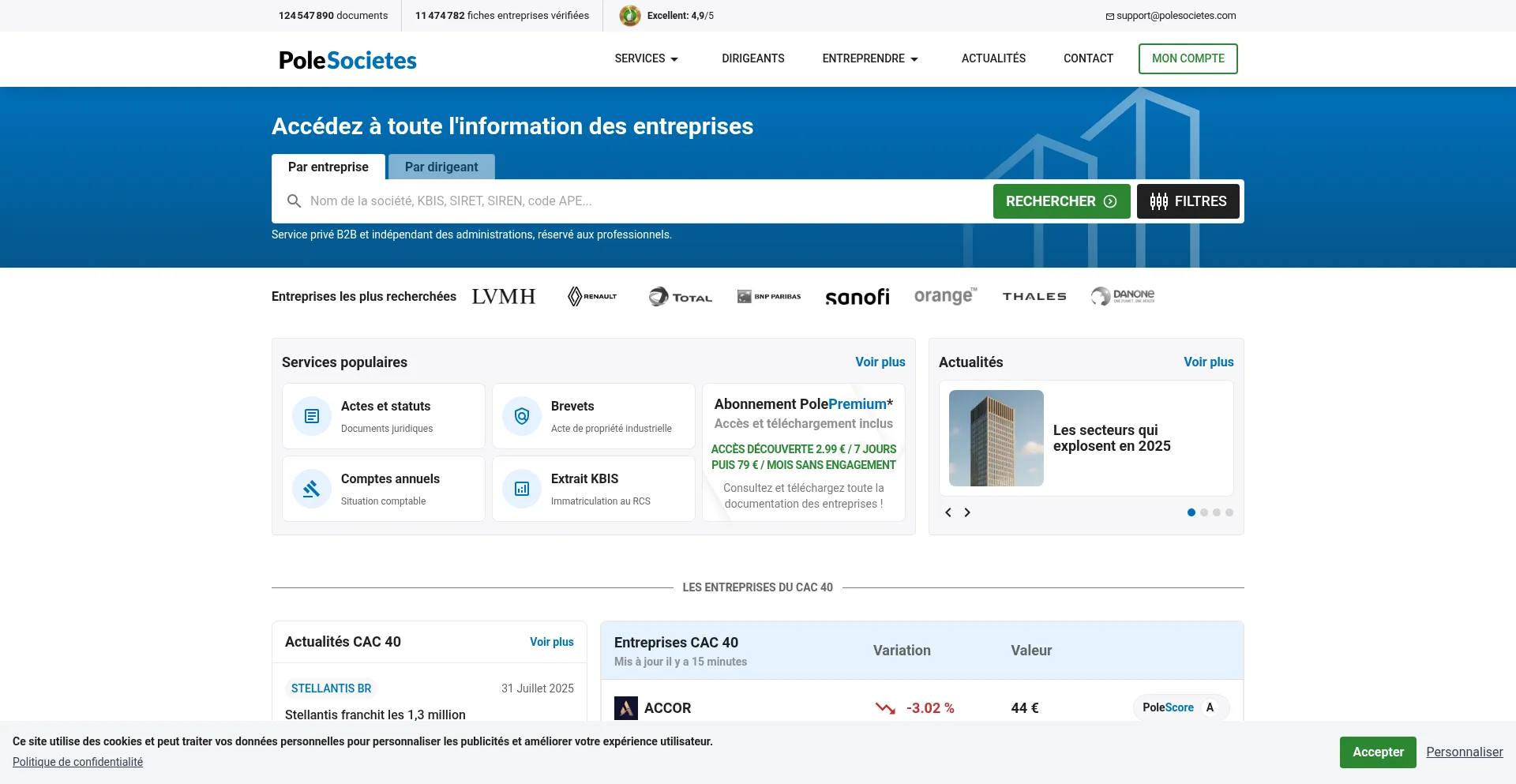Screen dimensions: 1516x784
Task: Select the Sanofi logo
Action: 857,297
